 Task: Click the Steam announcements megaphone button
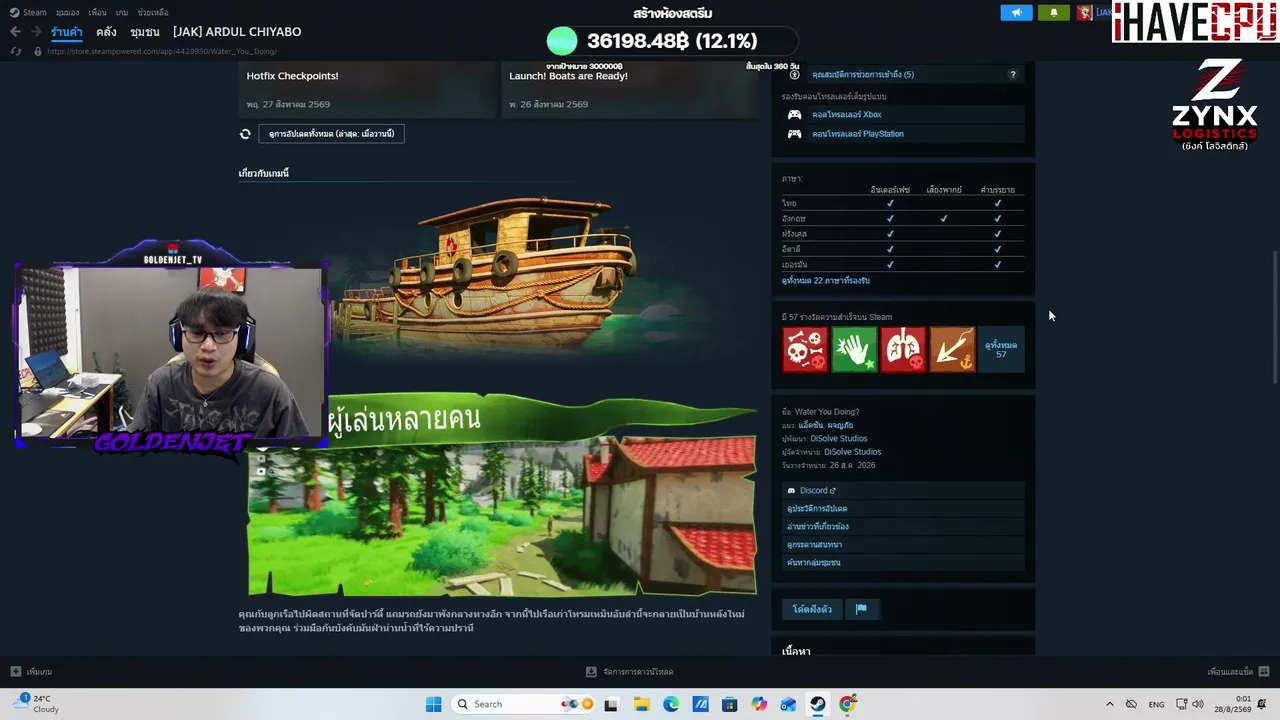pyautogui.click(x=1016, y=13)
